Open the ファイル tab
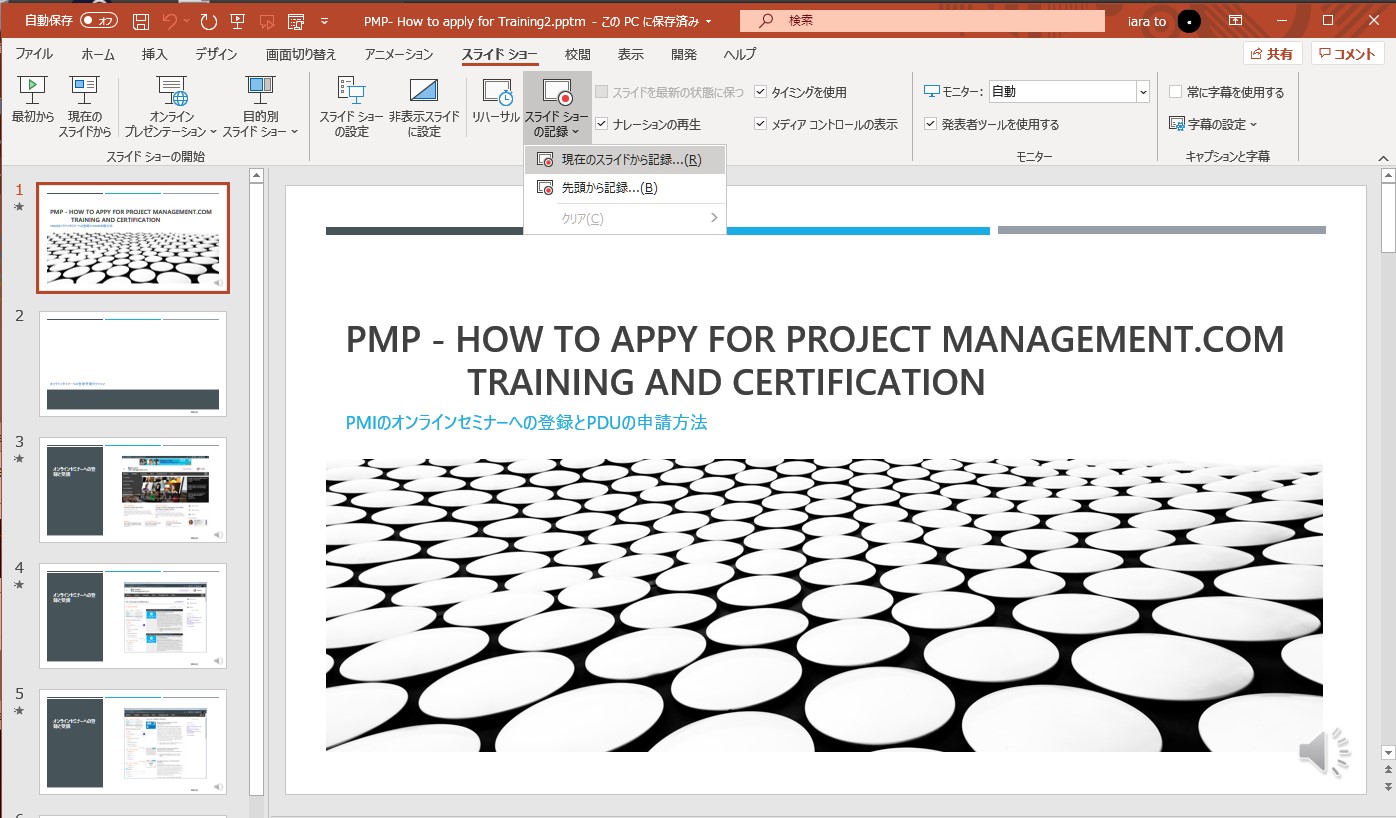 tap(34, 54)
